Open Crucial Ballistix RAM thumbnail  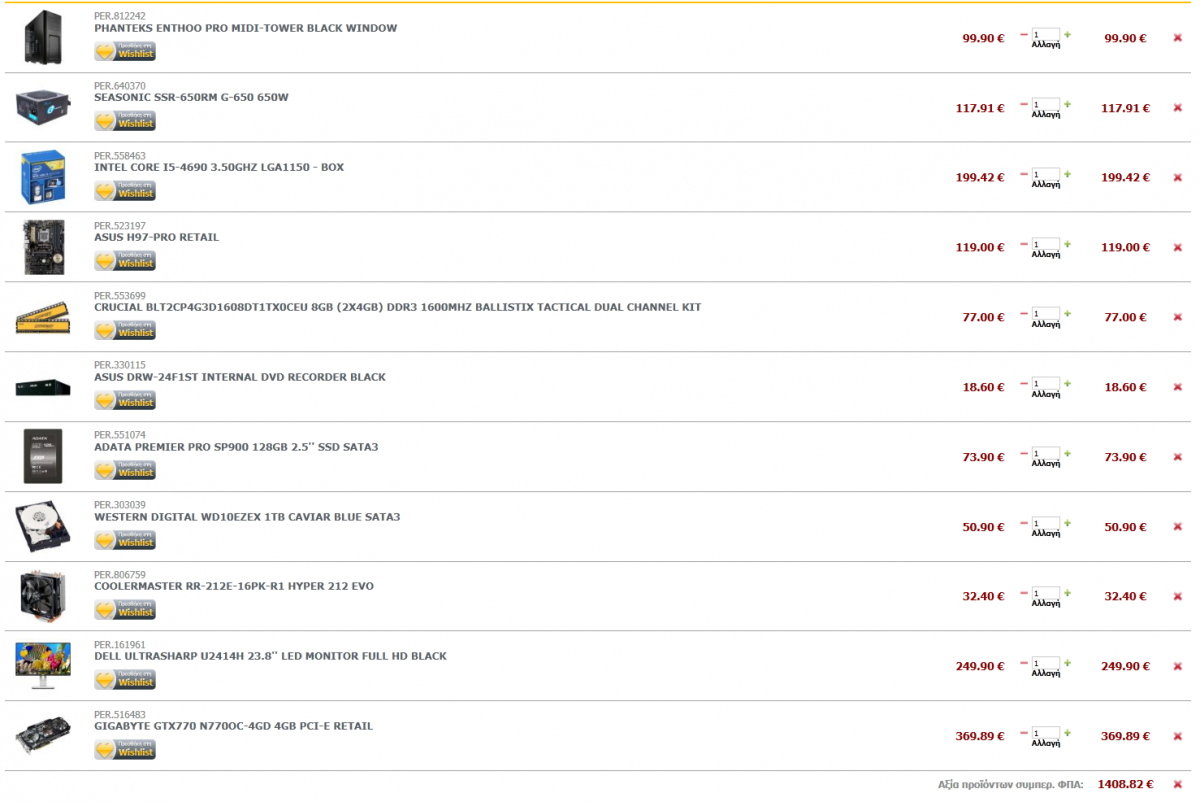click(x=43, y=319)
